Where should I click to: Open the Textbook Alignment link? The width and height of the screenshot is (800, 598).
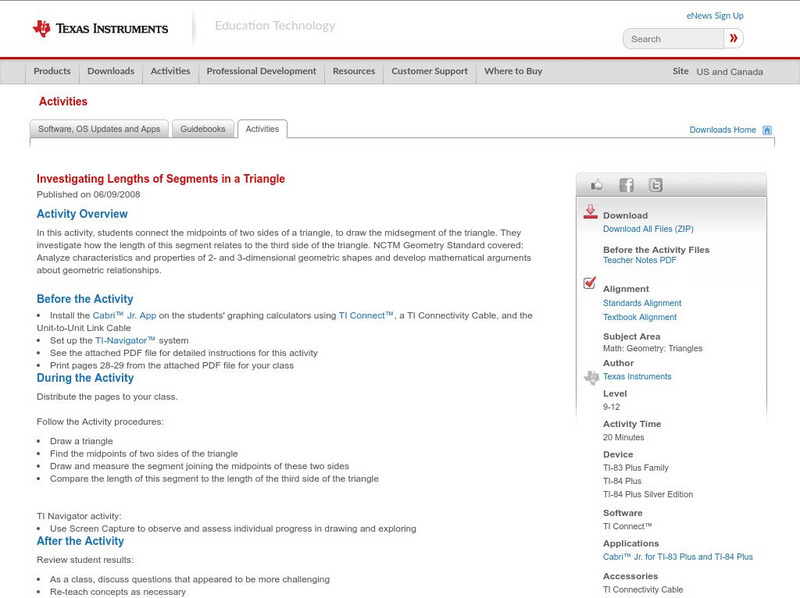click(640, 317)
